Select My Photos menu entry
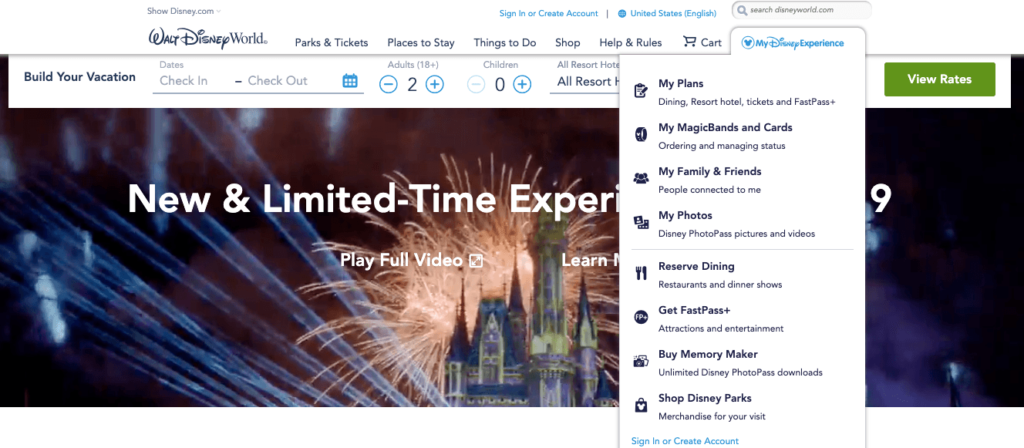 [685, 215]
